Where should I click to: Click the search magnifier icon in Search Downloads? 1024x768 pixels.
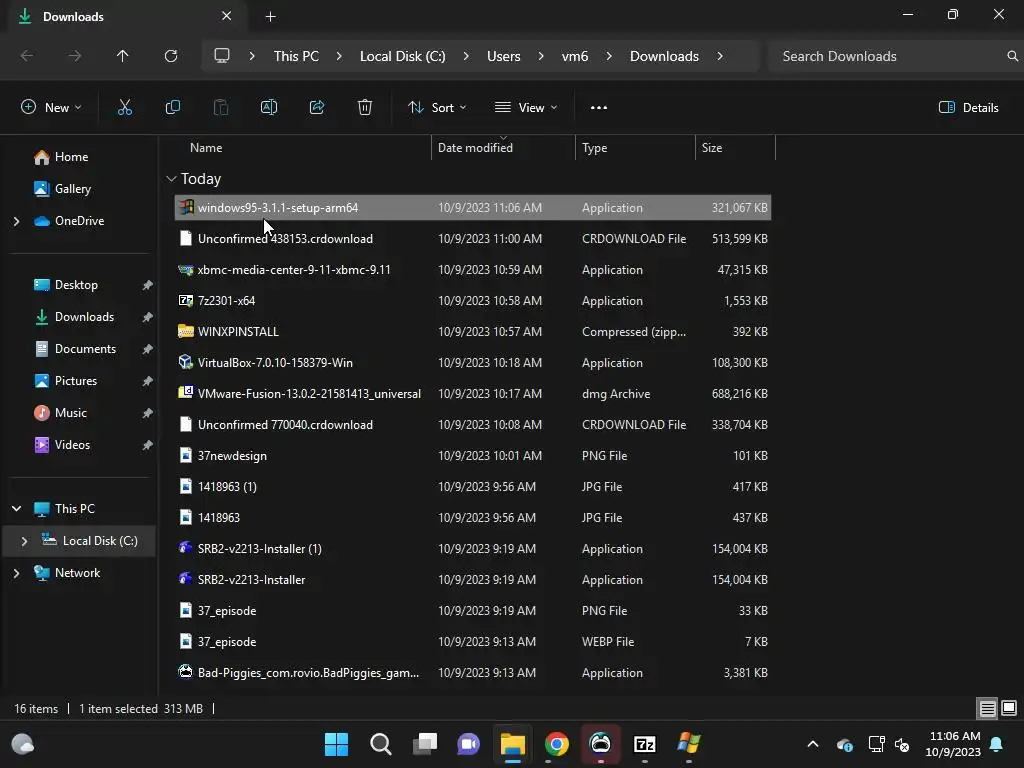(x=1012, y=56)
